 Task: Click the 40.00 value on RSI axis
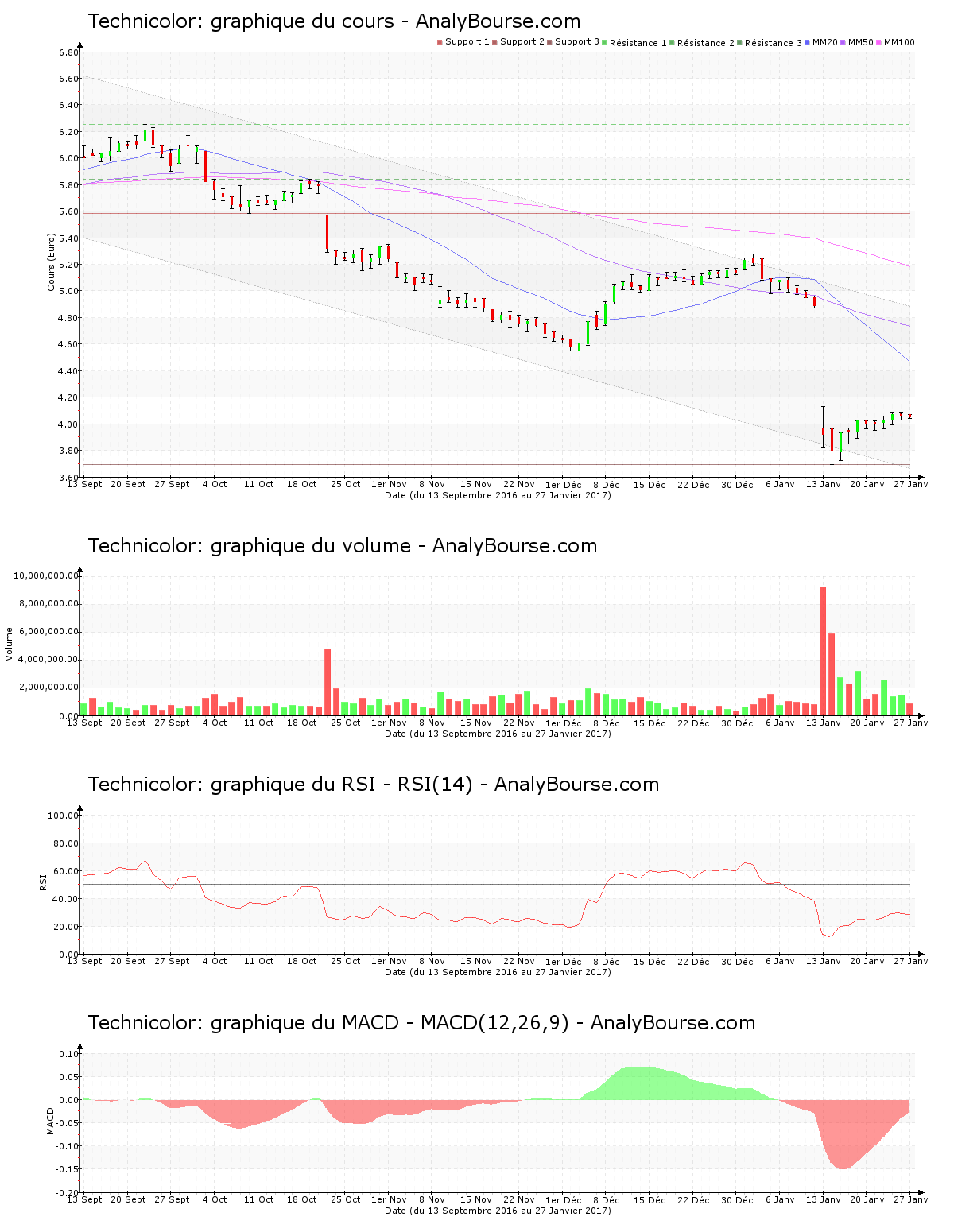point(66,899)
